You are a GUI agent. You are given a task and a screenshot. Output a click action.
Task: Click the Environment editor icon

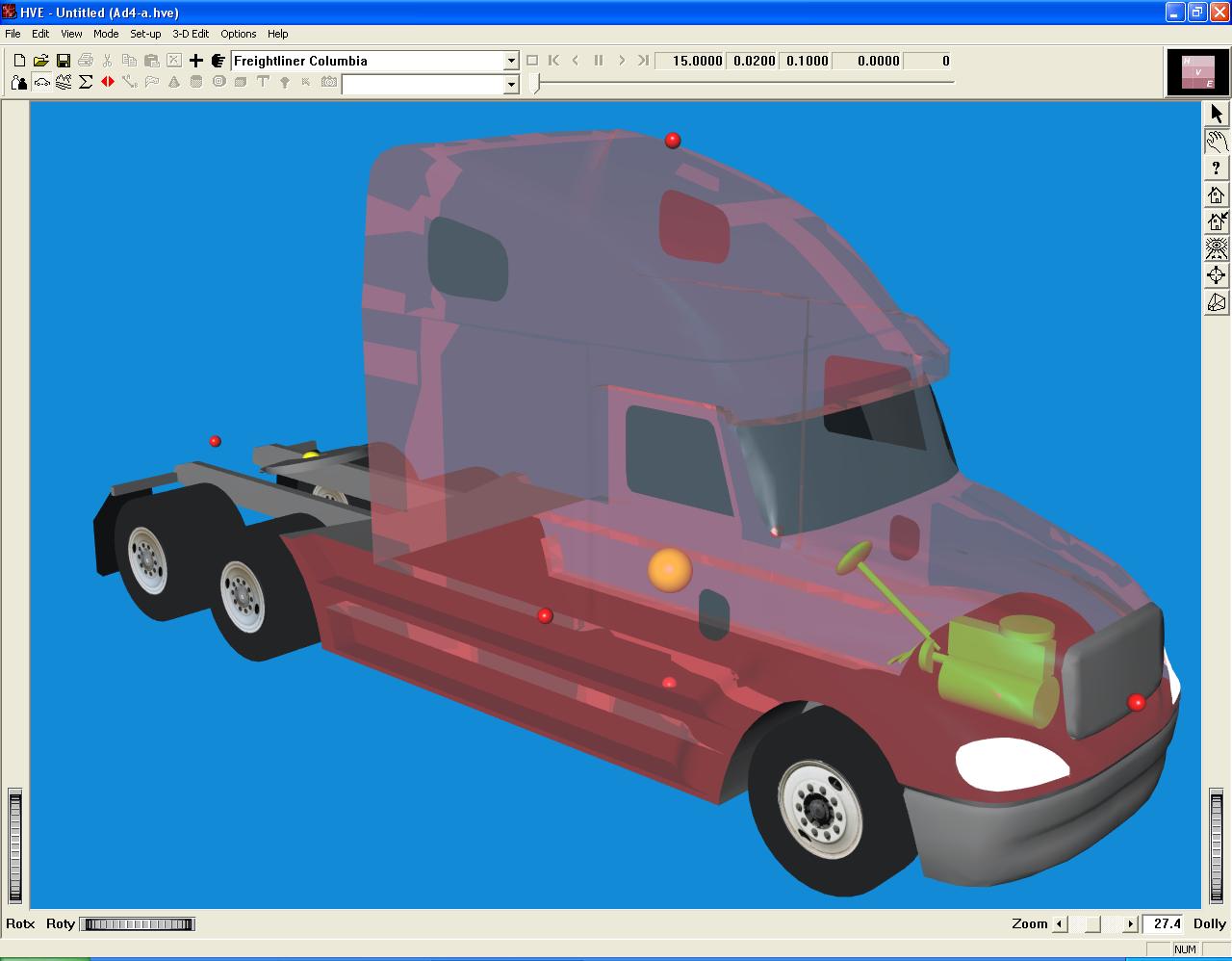click(64, 83)
